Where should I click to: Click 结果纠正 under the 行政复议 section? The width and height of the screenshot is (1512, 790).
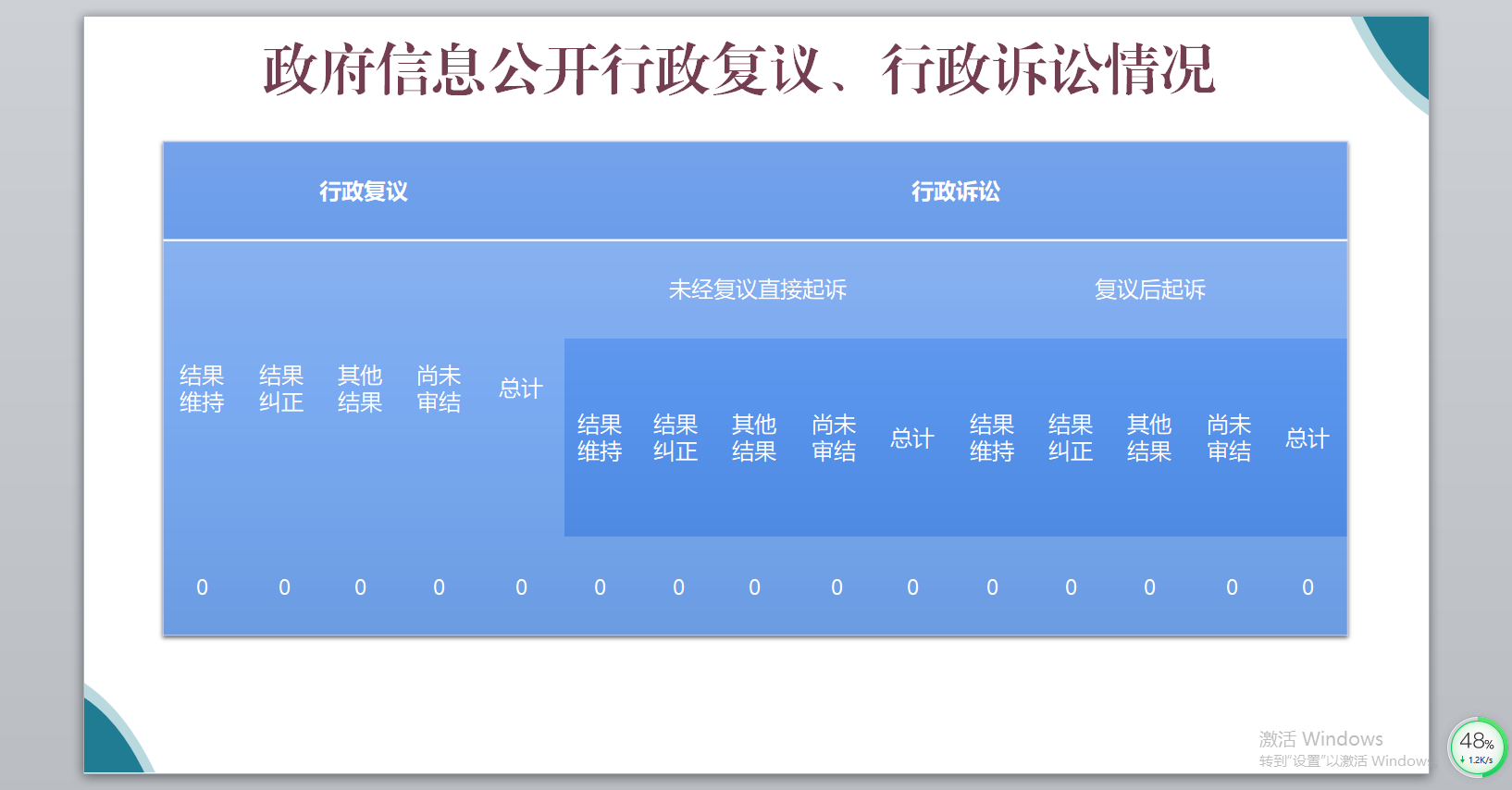pos(281,389)
